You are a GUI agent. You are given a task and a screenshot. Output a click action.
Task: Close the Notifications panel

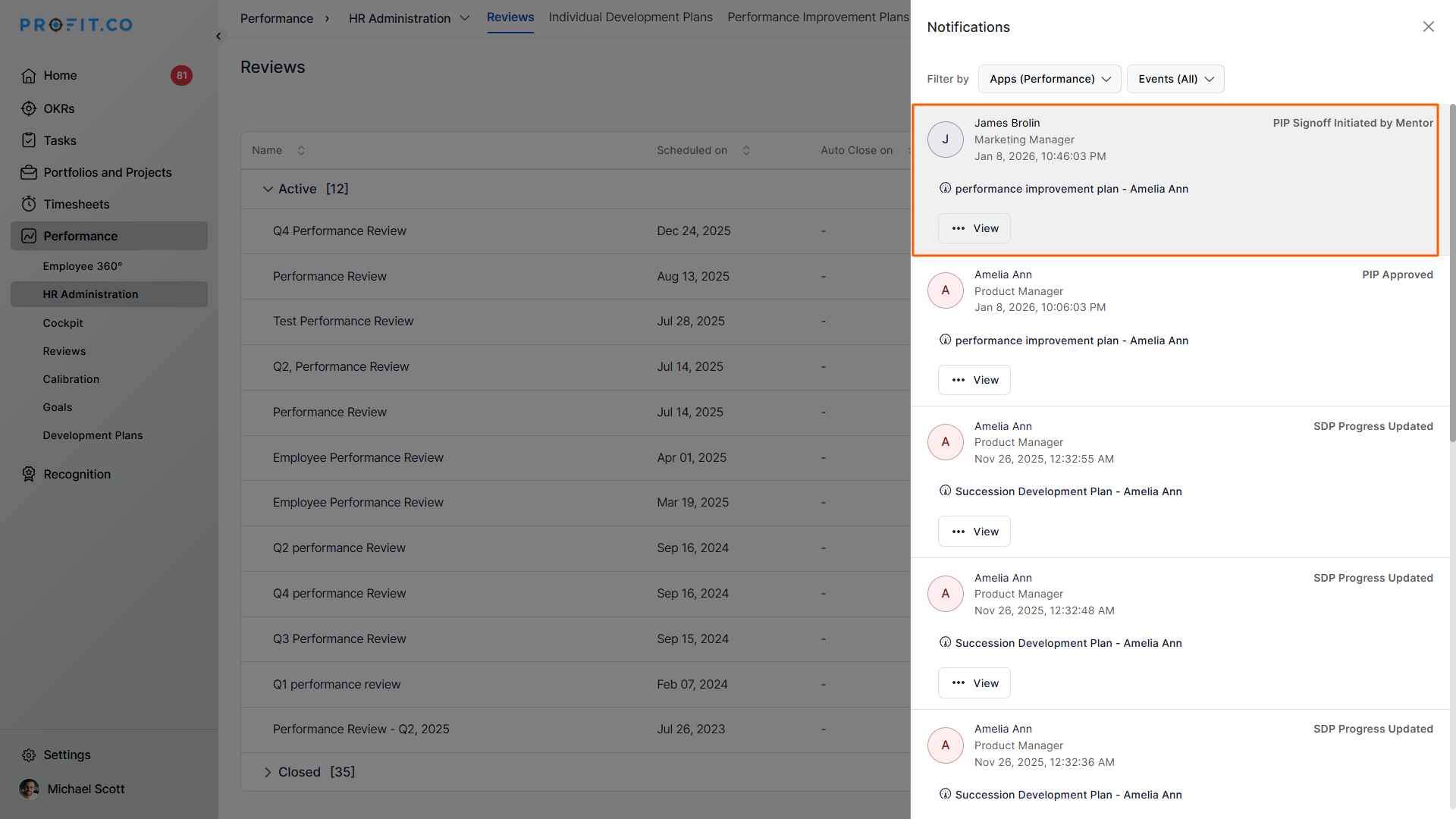[1428, 27]
